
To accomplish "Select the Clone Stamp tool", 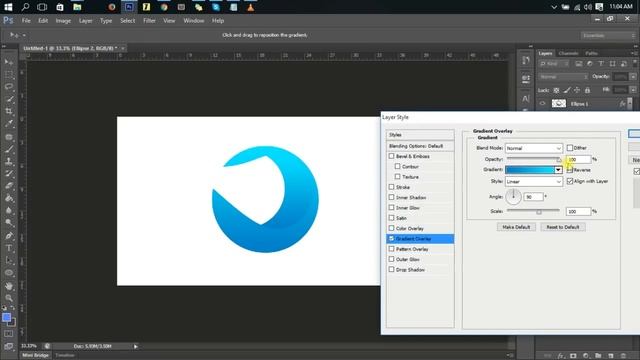I will coord(9,161).
